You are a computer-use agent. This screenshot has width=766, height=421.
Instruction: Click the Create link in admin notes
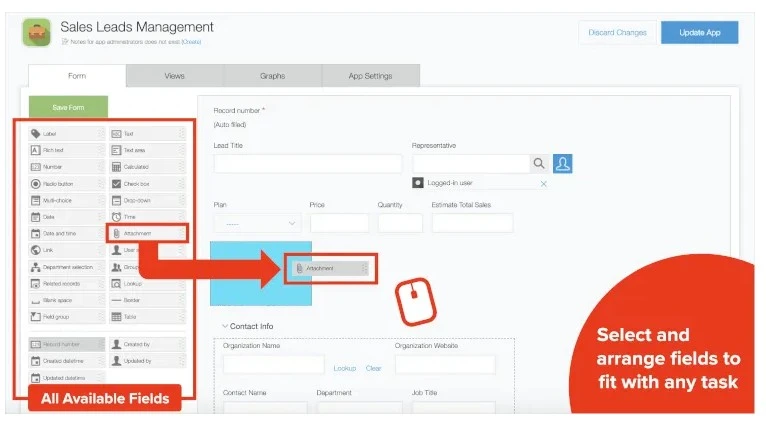tap(192, 42)
